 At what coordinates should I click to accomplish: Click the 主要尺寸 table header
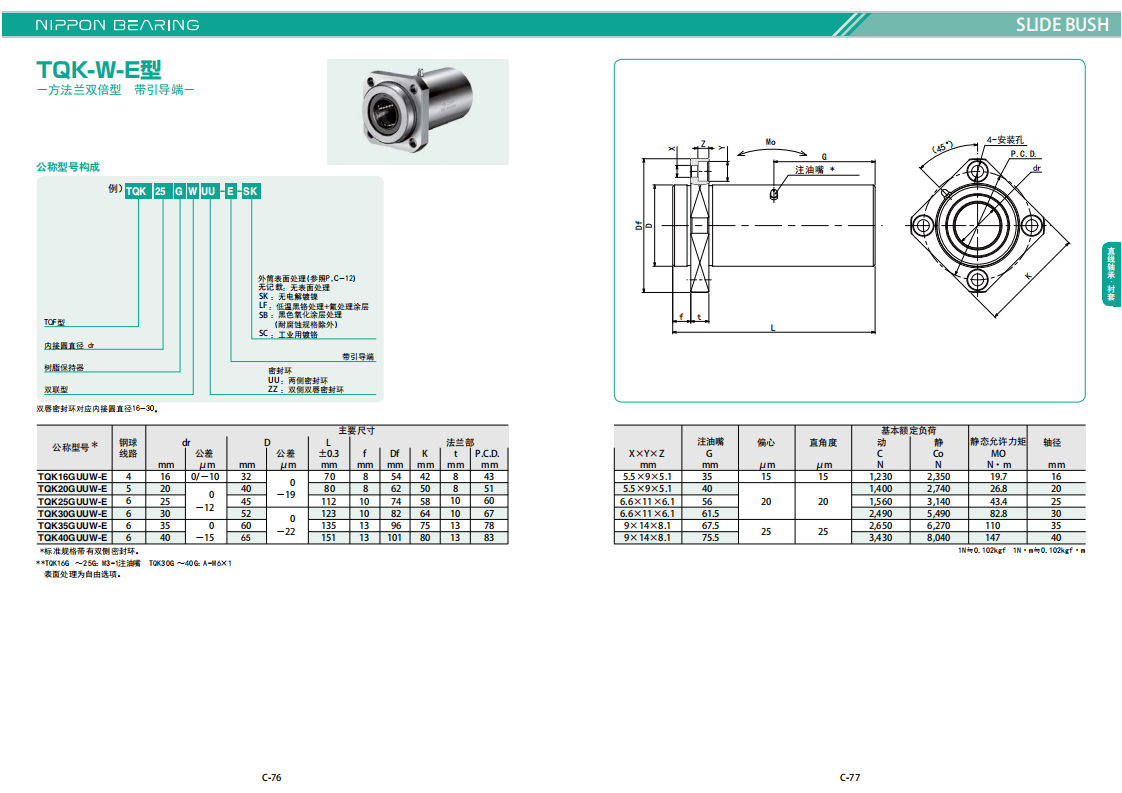tap(356, 430)
